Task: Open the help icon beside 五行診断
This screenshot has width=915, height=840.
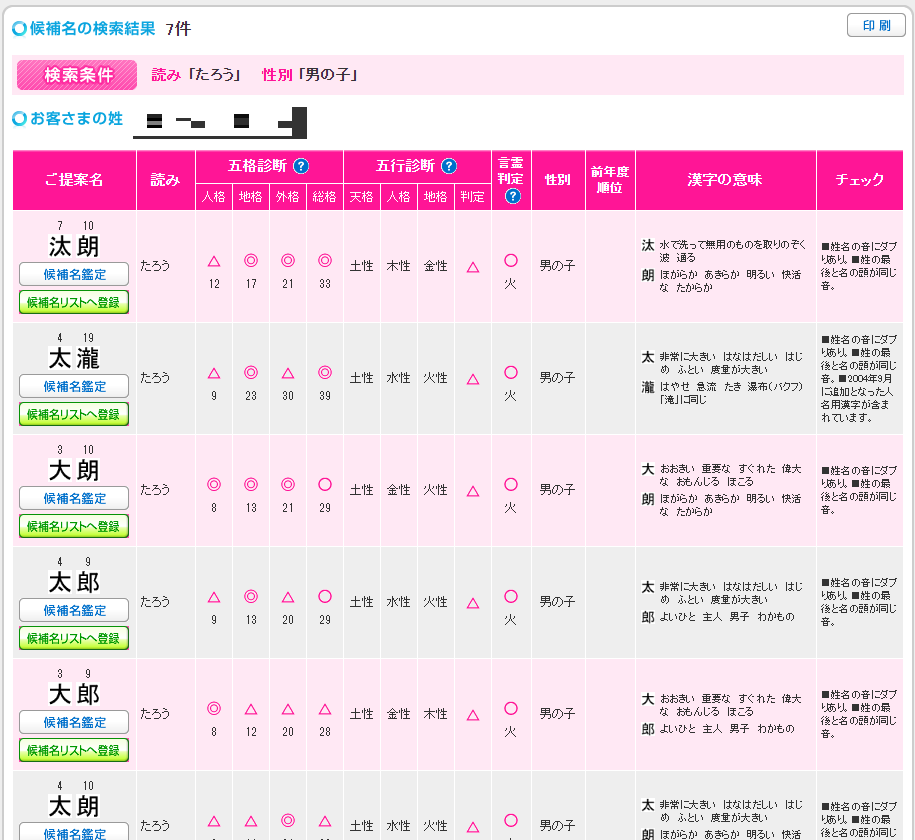Action: pyautogui.click(x=449, y=166)
